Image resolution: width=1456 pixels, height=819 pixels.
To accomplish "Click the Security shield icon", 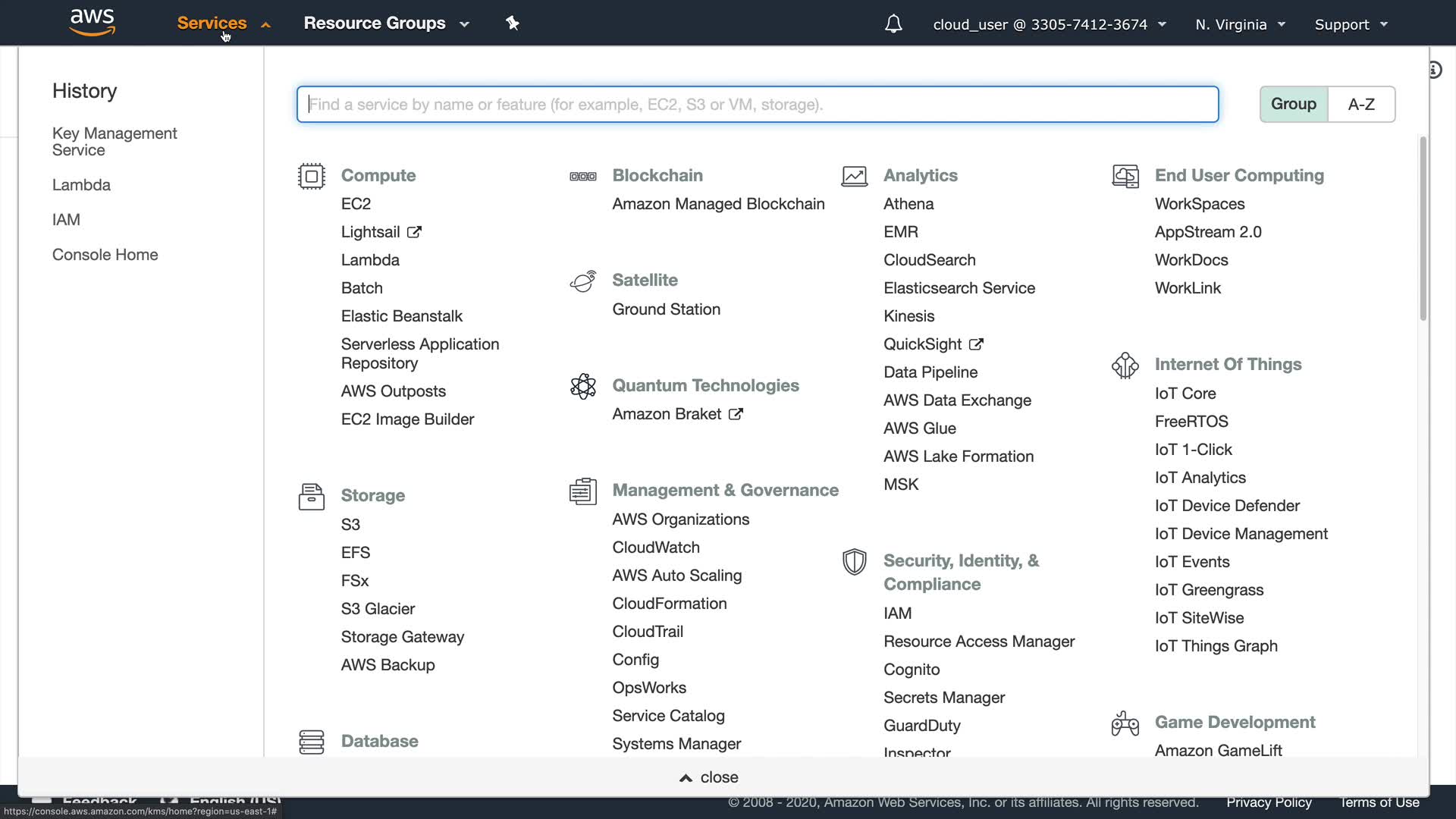I will pyautogui.click(x=854, y=562).
